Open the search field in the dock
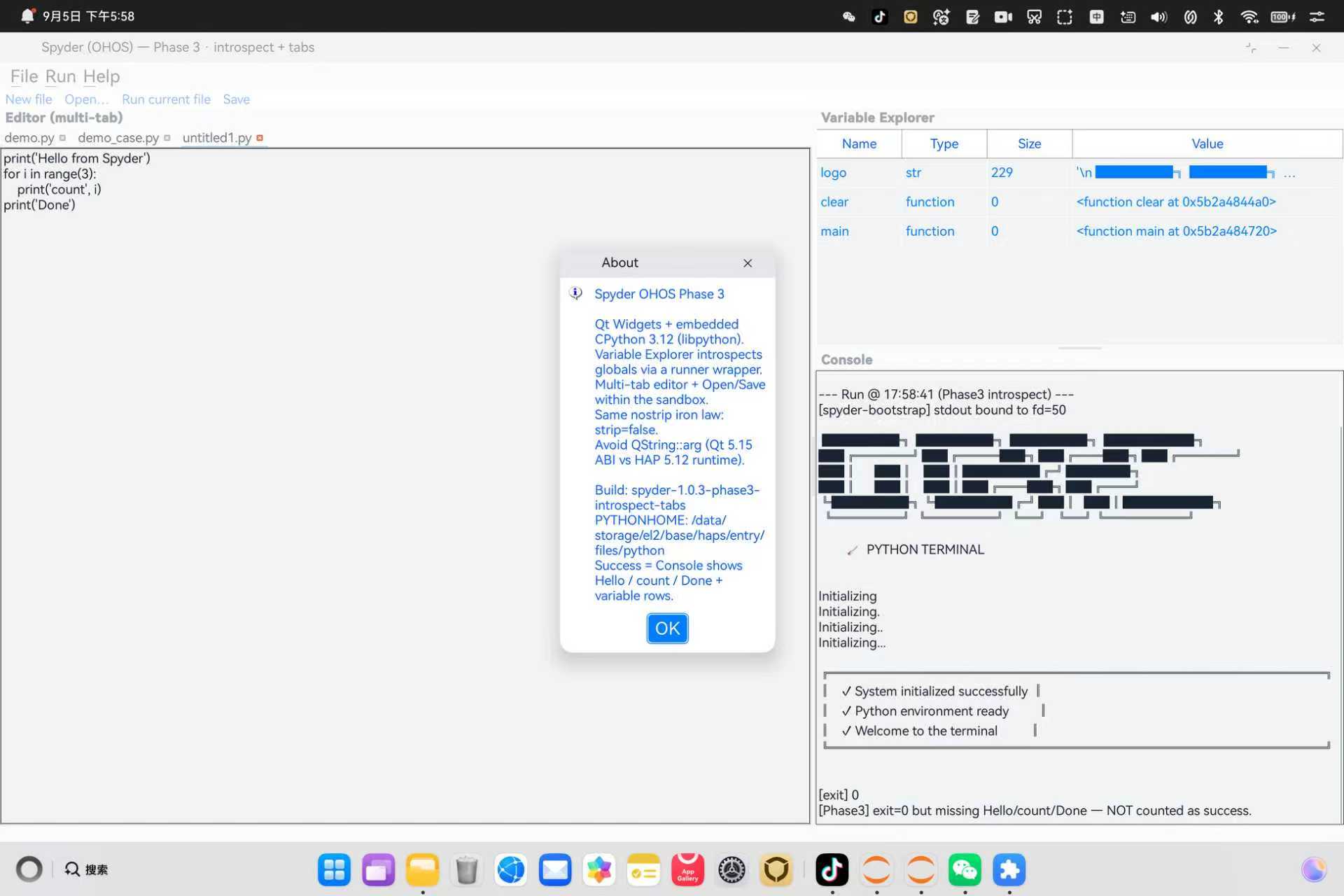The height and width of the screenshot is (896, 1344). coord(87,869)
